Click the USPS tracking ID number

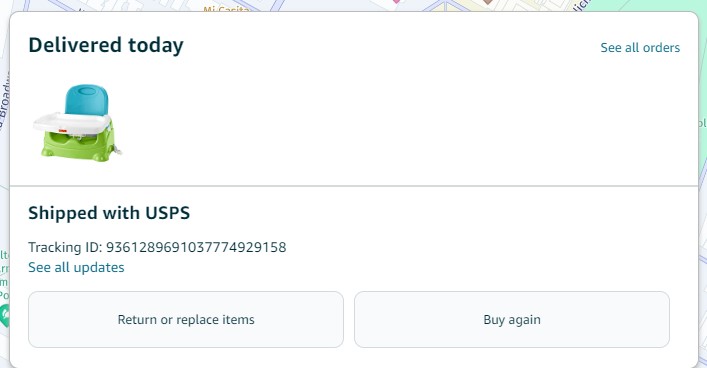196,247
